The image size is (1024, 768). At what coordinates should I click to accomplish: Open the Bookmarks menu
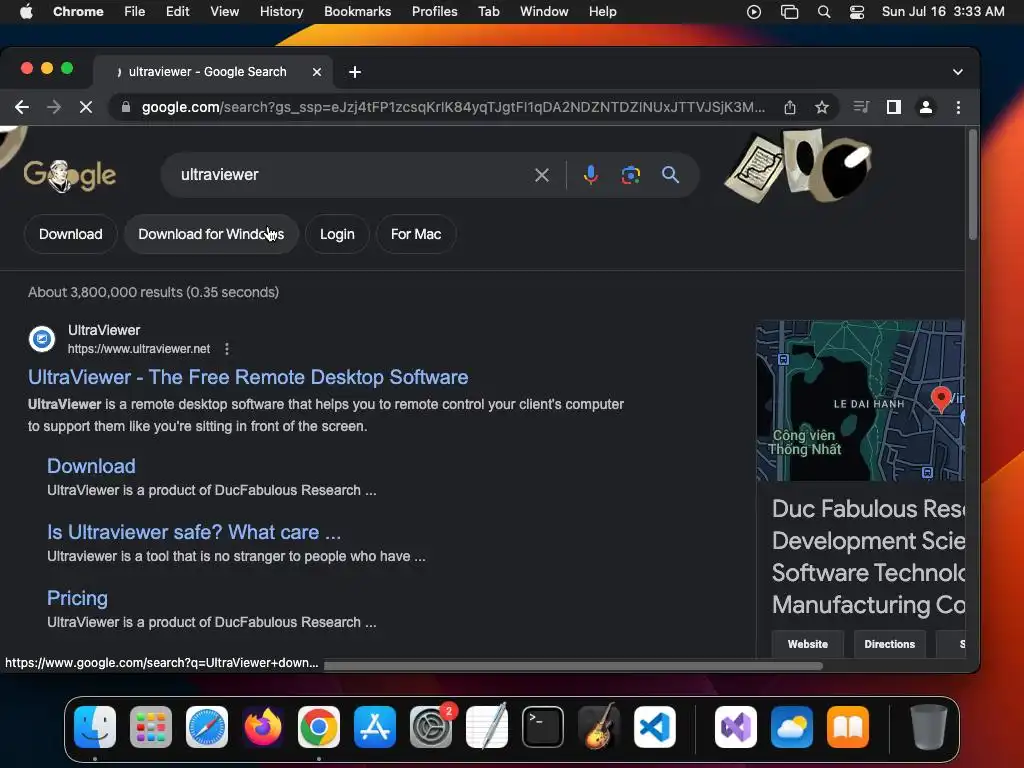pyautogui.click(x=357, y=12)
